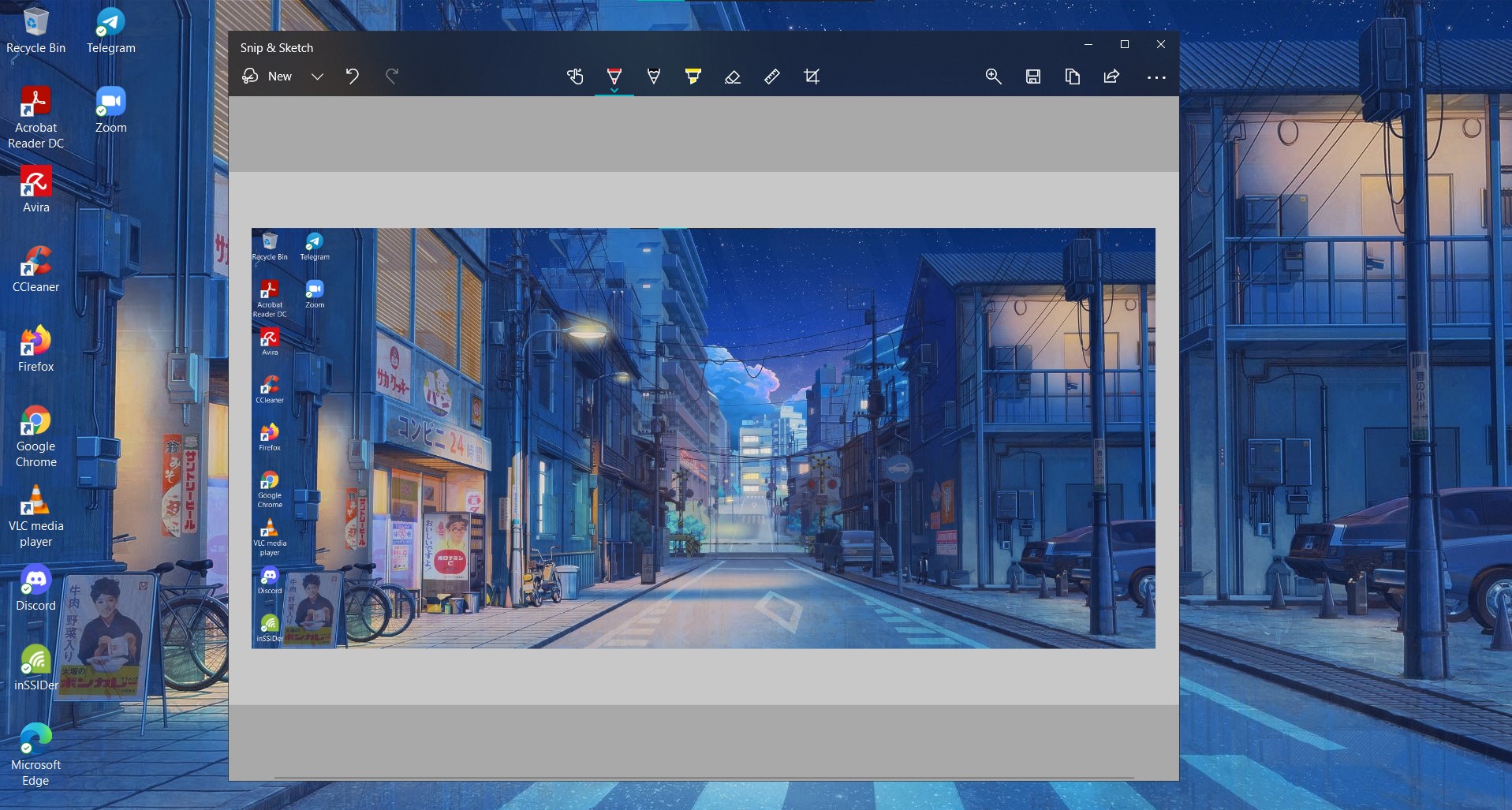Expand ballpoint pen options chevron
Viewport: 1512px width, 810px height.
pyautogui.click(x=614, y=91)
